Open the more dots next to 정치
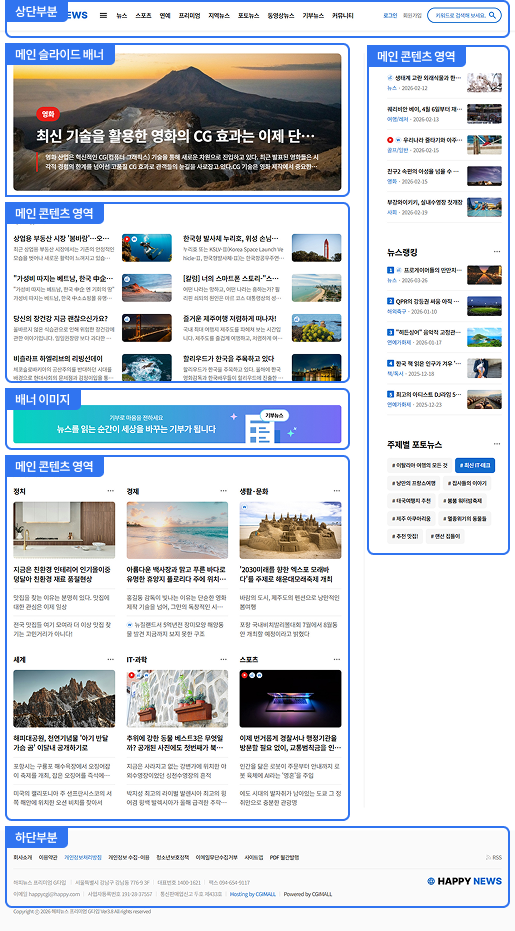 (x=110, y=491)
